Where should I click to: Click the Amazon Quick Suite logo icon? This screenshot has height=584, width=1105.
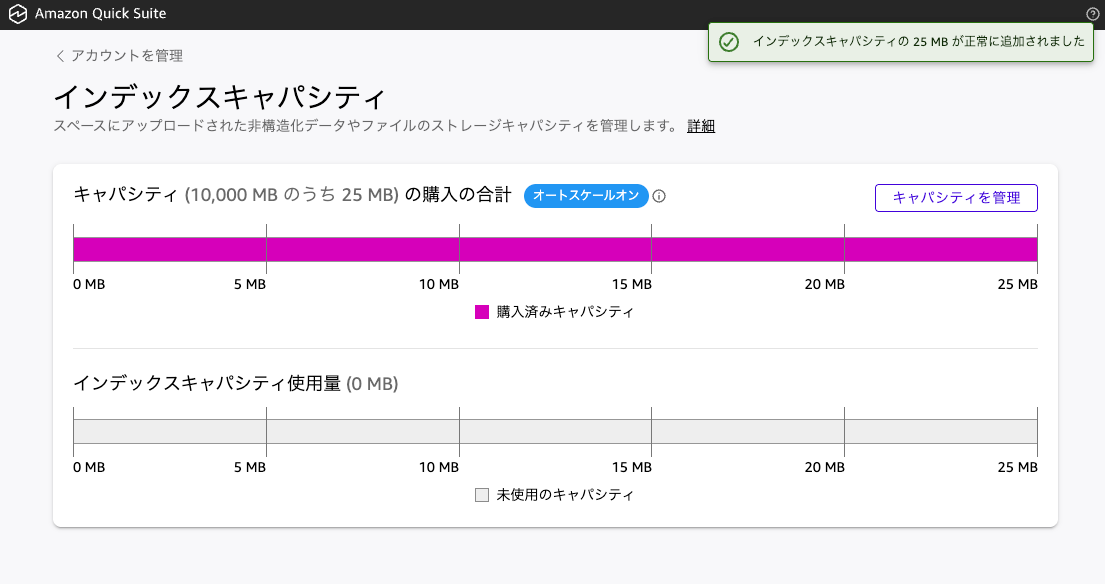[x=17, y=15]
